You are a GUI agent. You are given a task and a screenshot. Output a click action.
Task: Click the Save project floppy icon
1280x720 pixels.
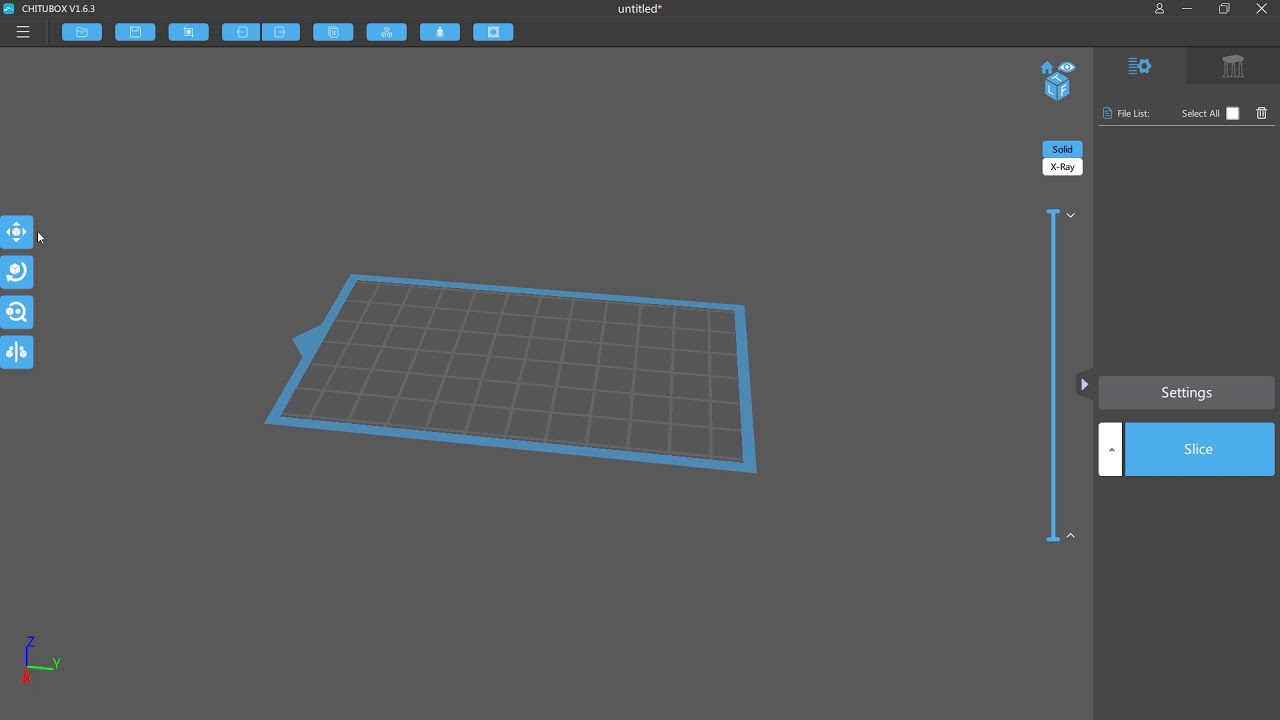[135, 32]
